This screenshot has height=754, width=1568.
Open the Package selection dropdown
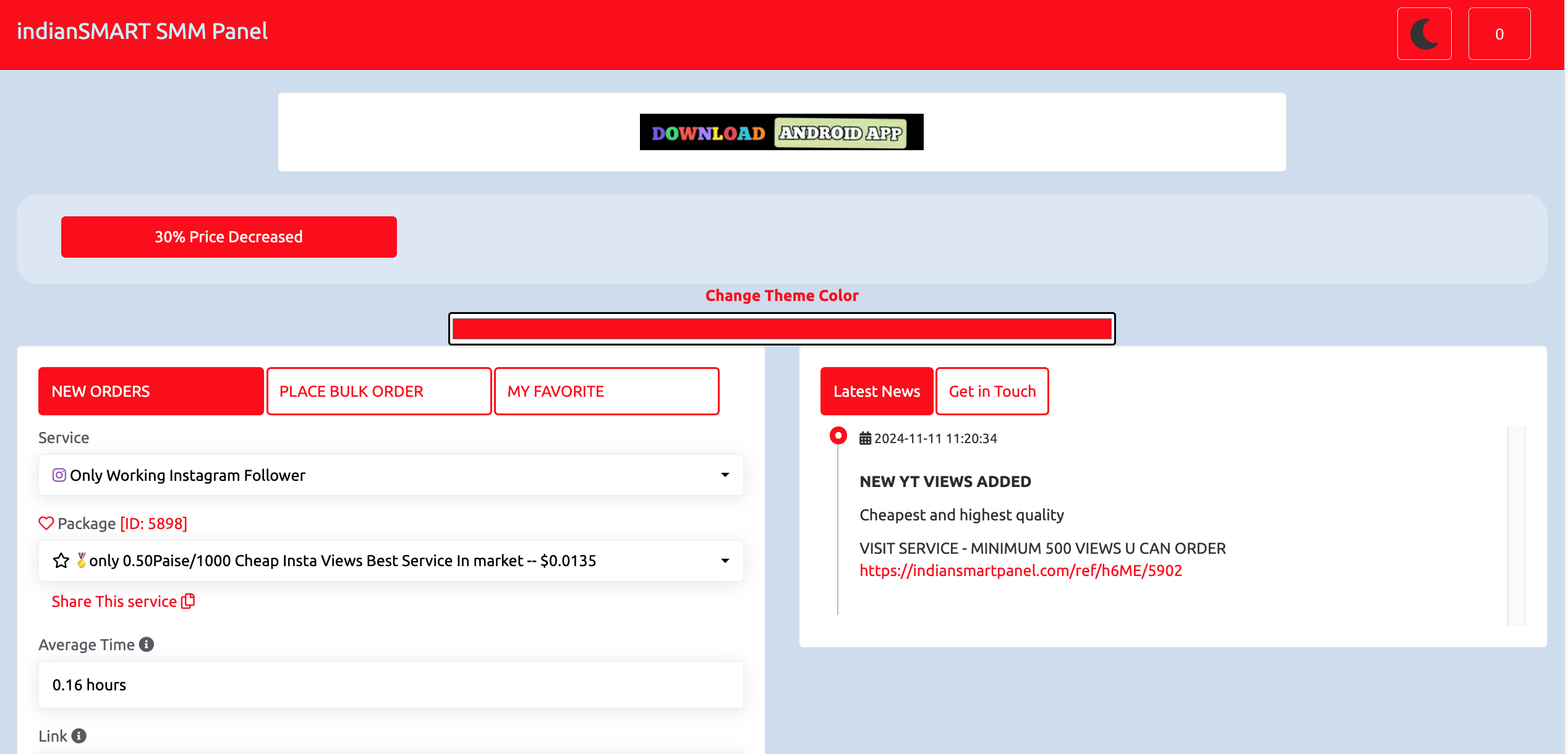point(725,561)
